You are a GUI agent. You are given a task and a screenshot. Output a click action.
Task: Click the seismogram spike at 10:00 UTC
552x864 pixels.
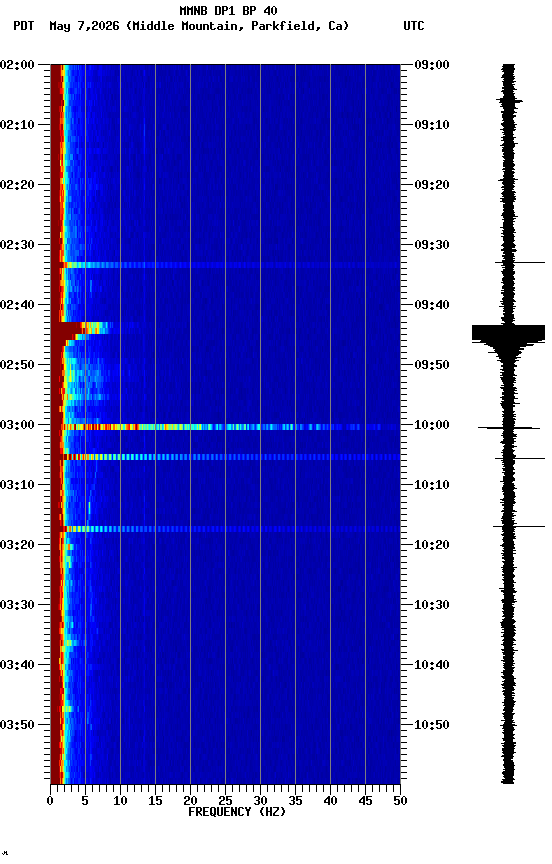pyautogui.click(x=508, y=427)
